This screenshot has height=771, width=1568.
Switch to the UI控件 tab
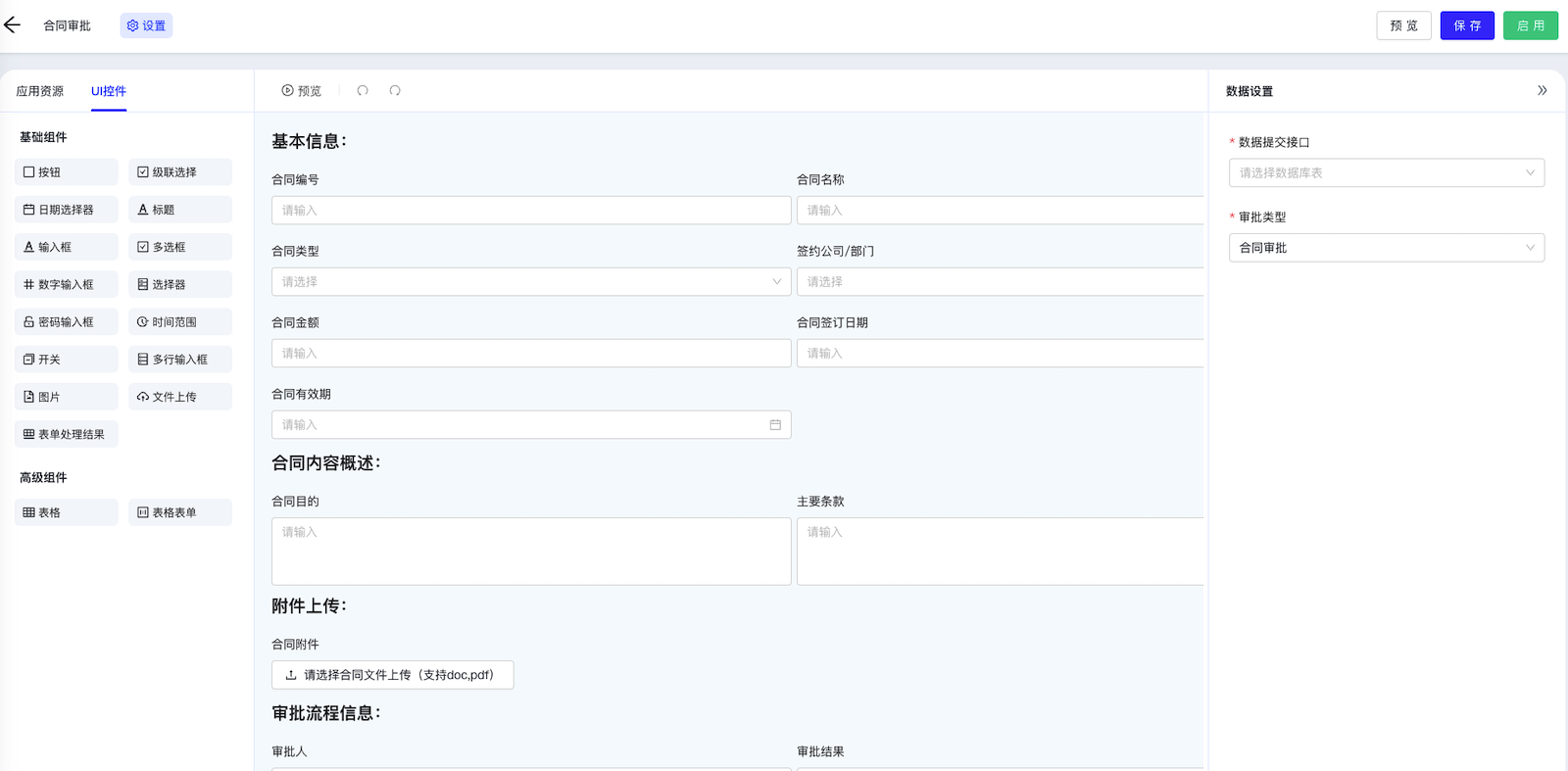109,91
